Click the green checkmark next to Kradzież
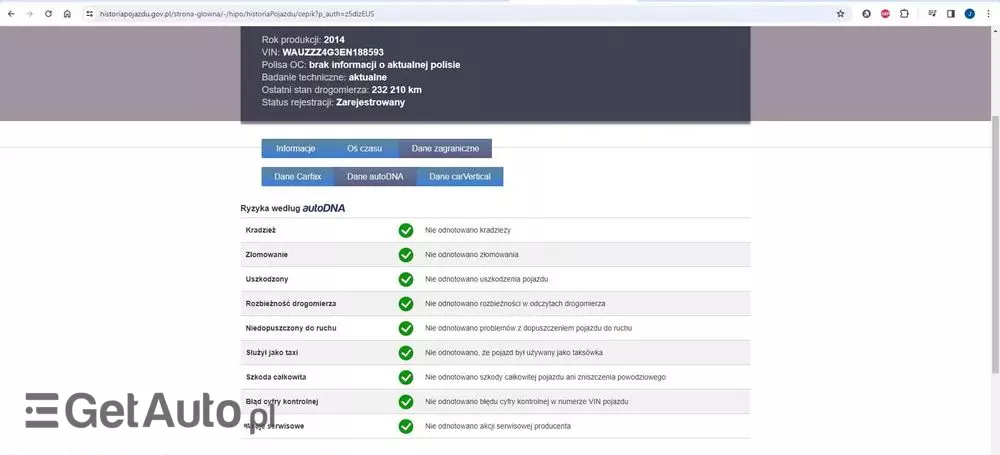Viewport: 1000px width, 455px height. pos(406,230)
